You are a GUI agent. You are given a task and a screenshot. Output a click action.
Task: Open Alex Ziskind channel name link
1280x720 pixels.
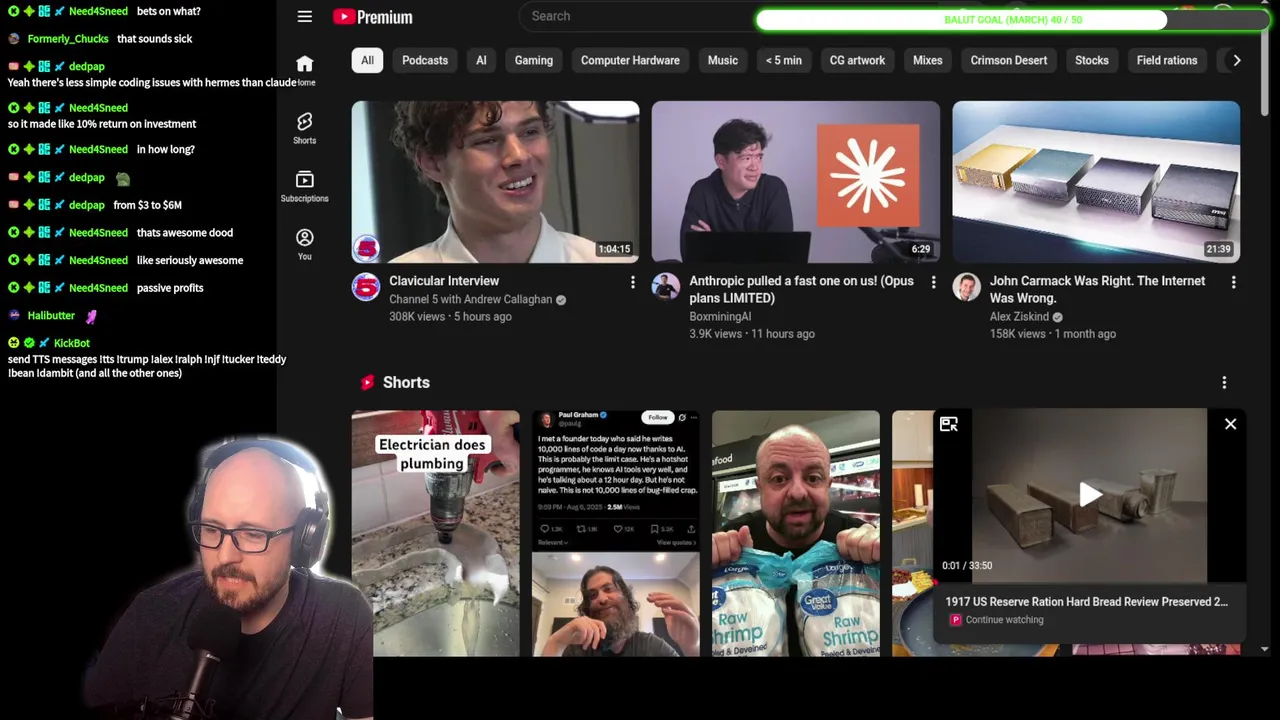coord(1019,316)
